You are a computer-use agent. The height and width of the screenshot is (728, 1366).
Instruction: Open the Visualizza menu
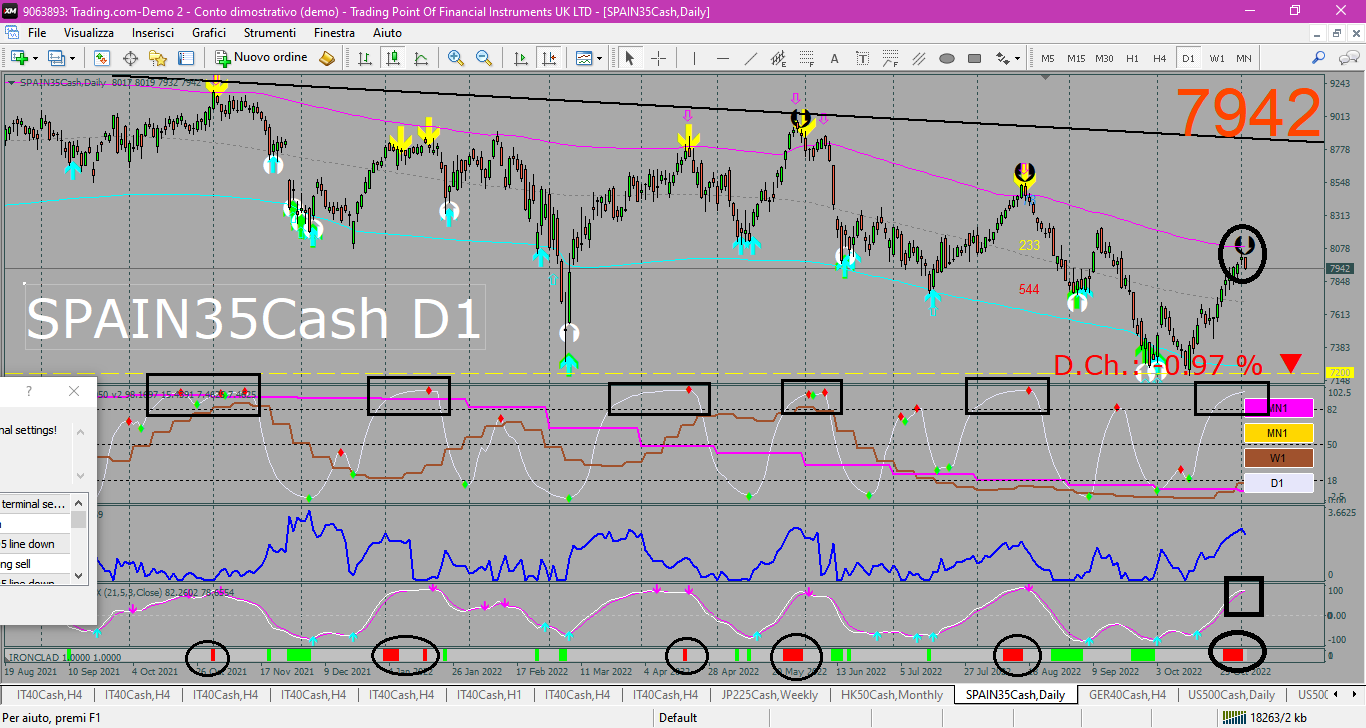point(89,33)
